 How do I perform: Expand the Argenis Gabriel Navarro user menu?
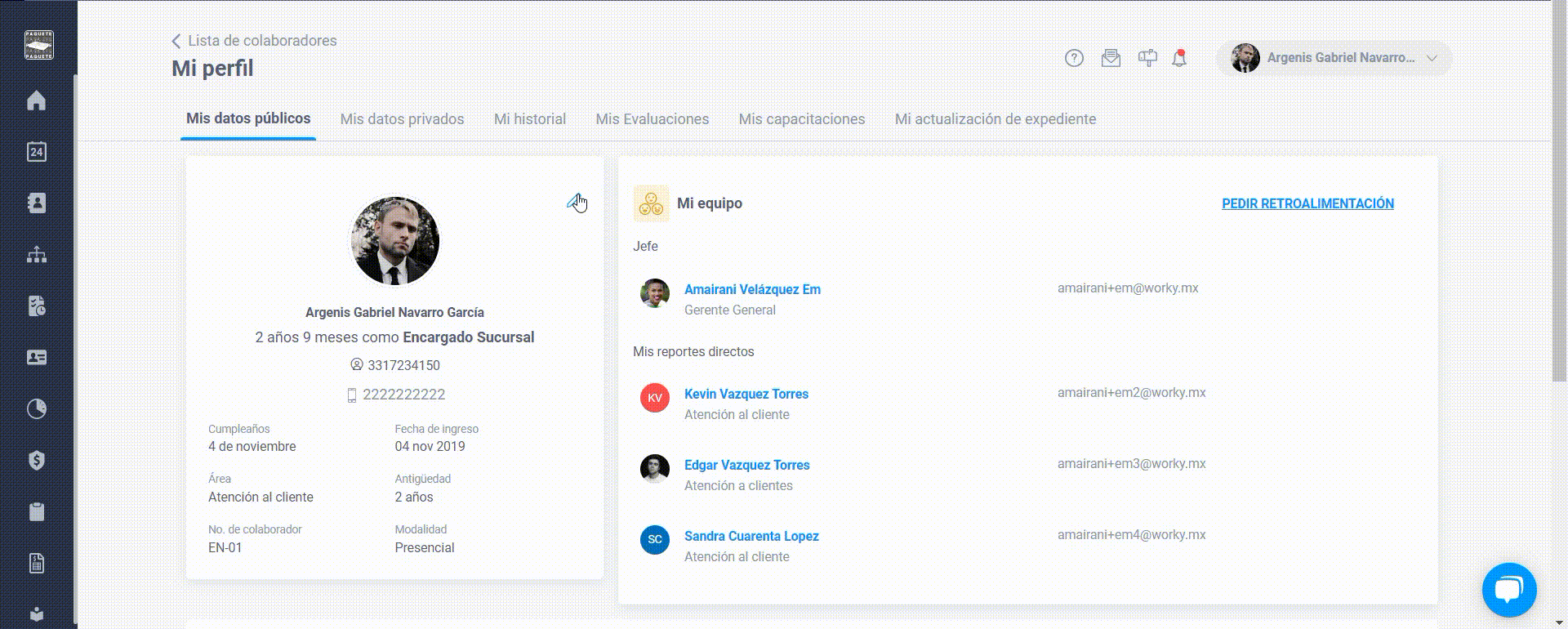pyautogui.click(x=1334, y=58)
